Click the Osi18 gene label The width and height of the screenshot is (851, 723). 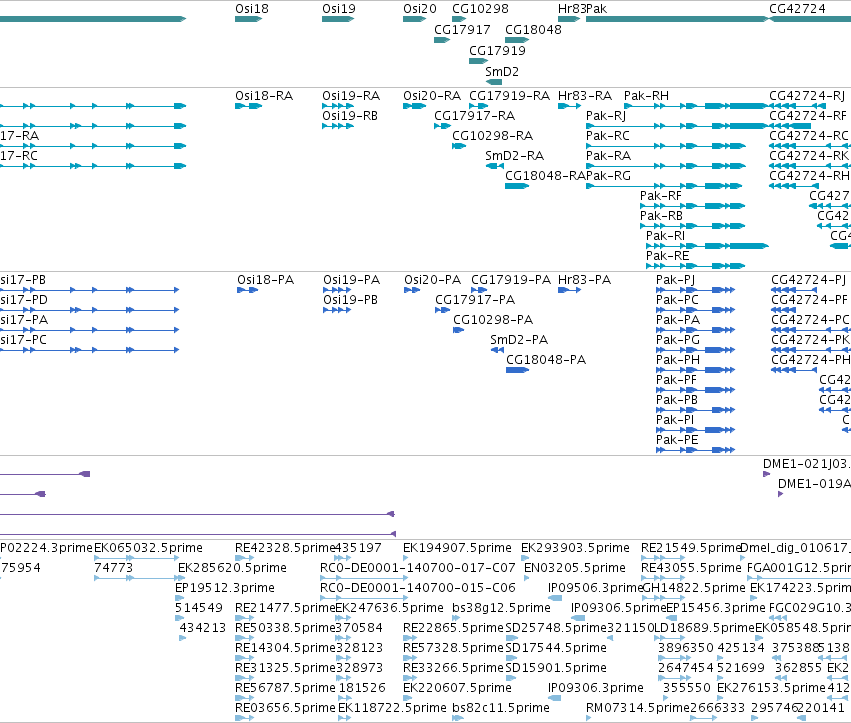pos(252,9)
